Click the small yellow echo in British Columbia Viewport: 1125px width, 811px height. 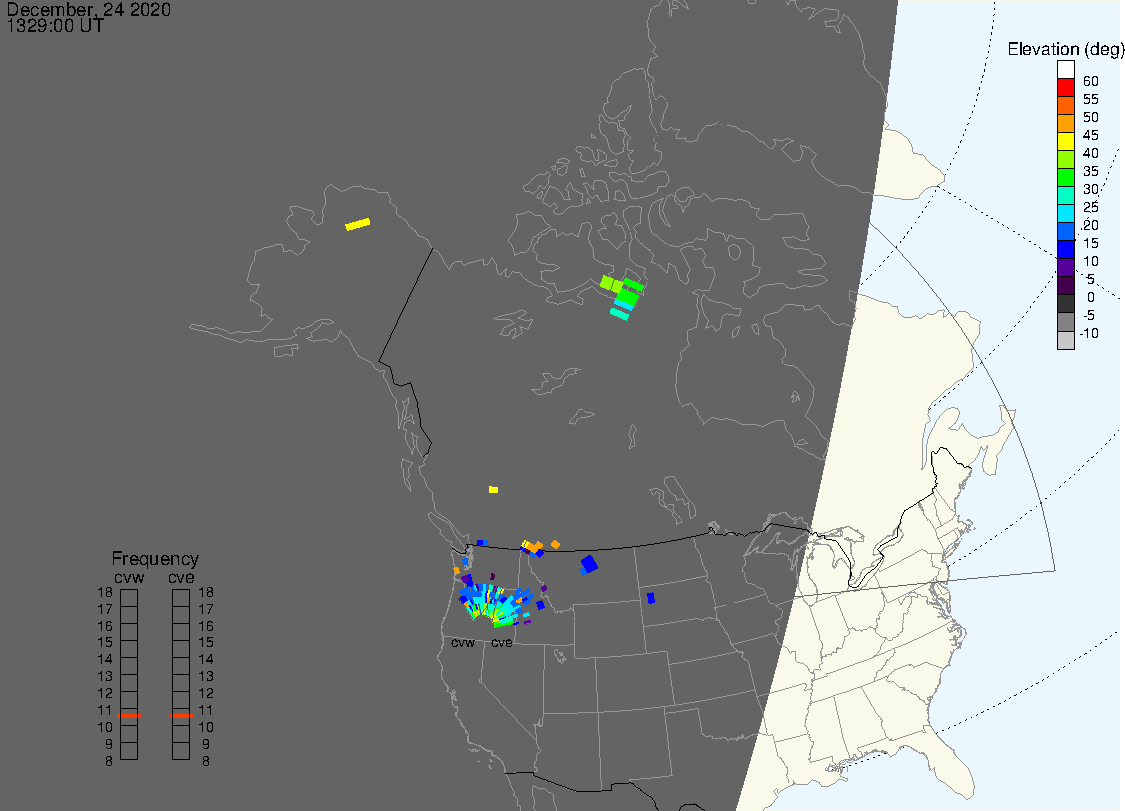[494, 489]
